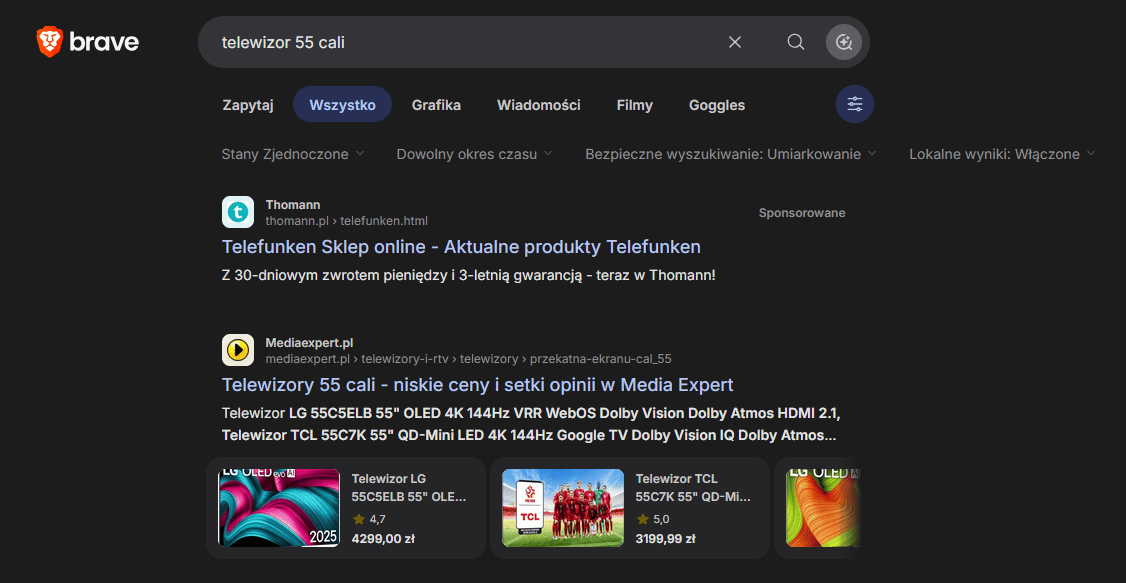
Task: Open Telewizory 55 cali Media Expert result
Action: (478, 385)
